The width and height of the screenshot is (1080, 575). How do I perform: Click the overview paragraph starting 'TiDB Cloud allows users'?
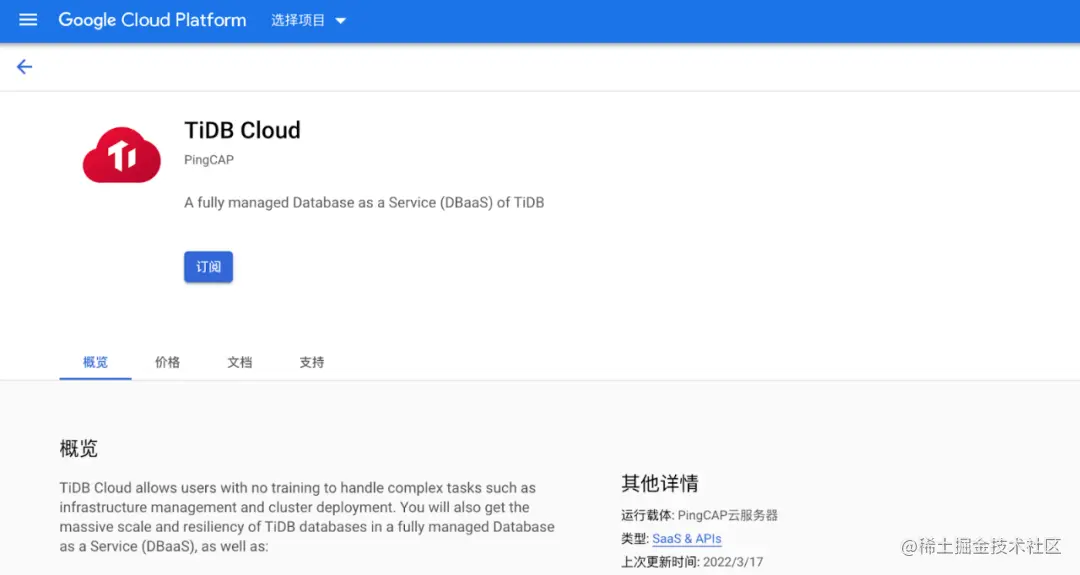[307, 516]
